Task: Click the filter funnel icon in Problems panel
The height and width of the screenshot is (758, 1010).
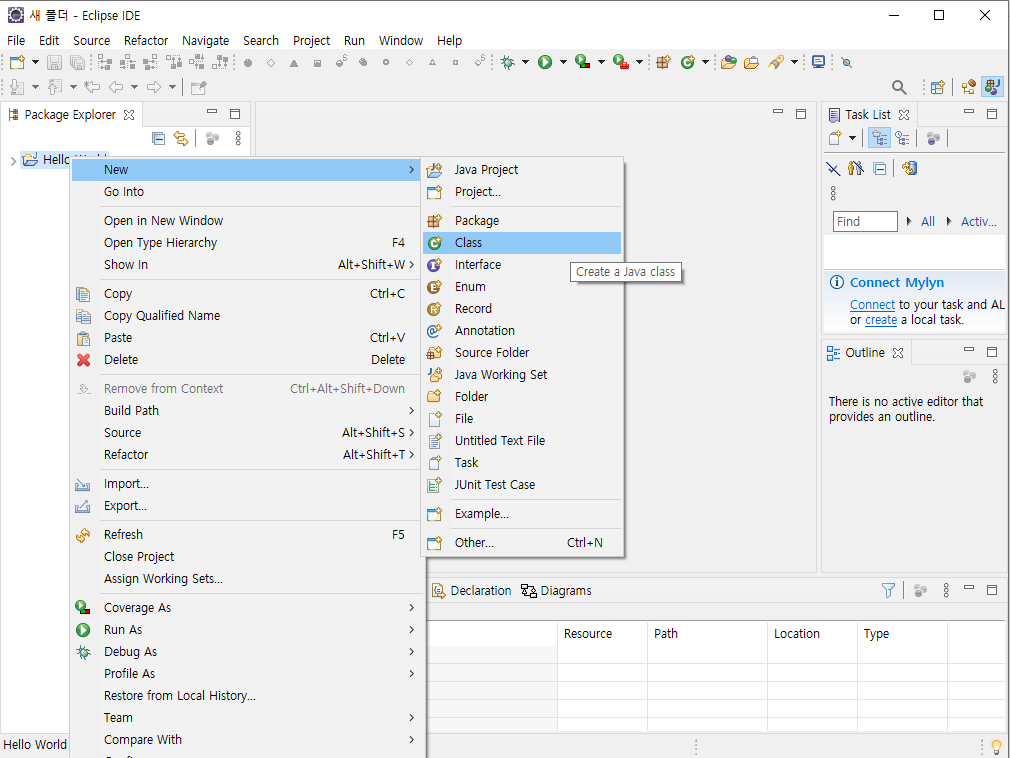Action: click(x=888, y=591)
